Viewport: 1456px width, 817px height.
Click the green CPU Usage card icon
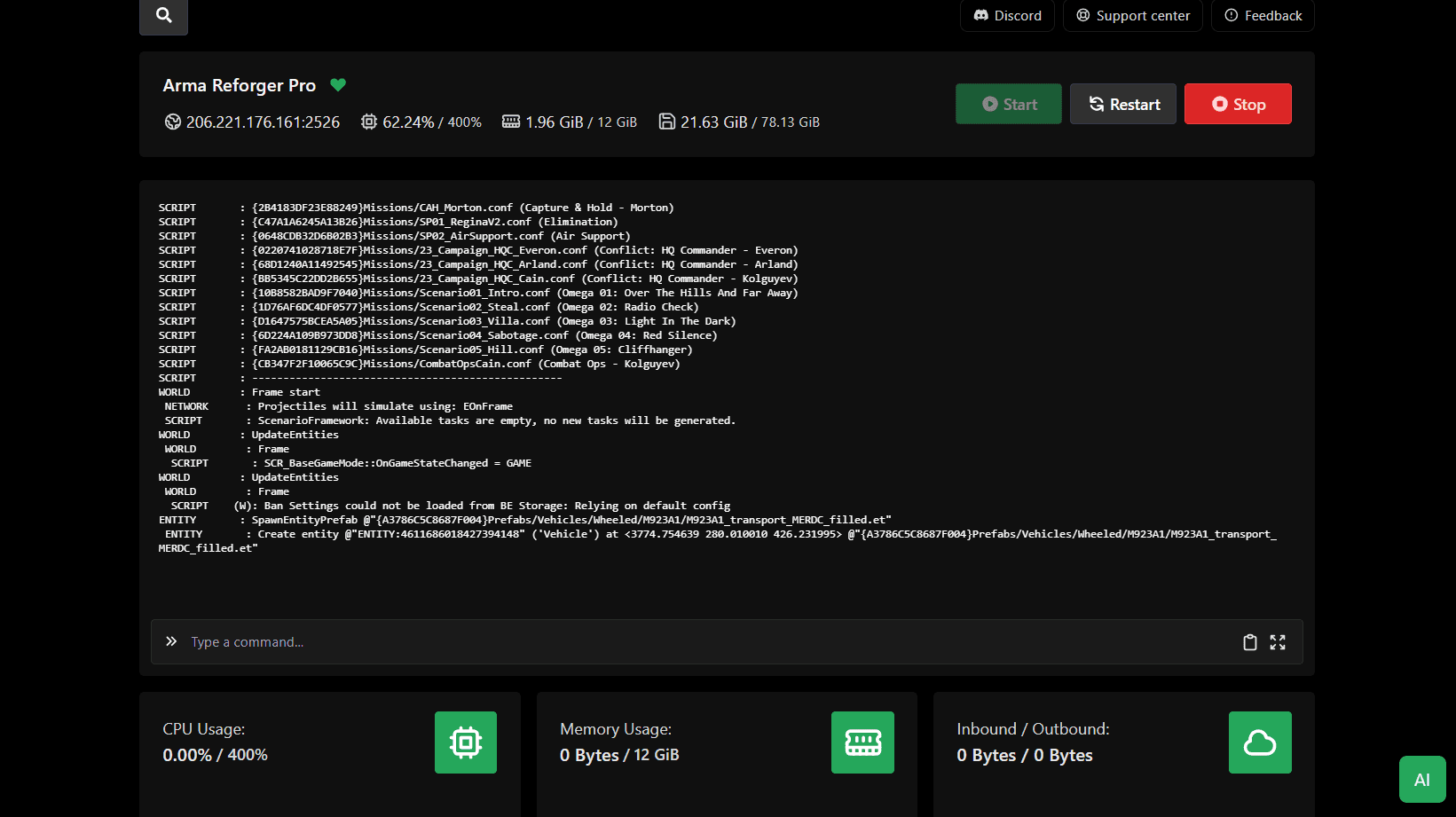[x=466, y=742]
